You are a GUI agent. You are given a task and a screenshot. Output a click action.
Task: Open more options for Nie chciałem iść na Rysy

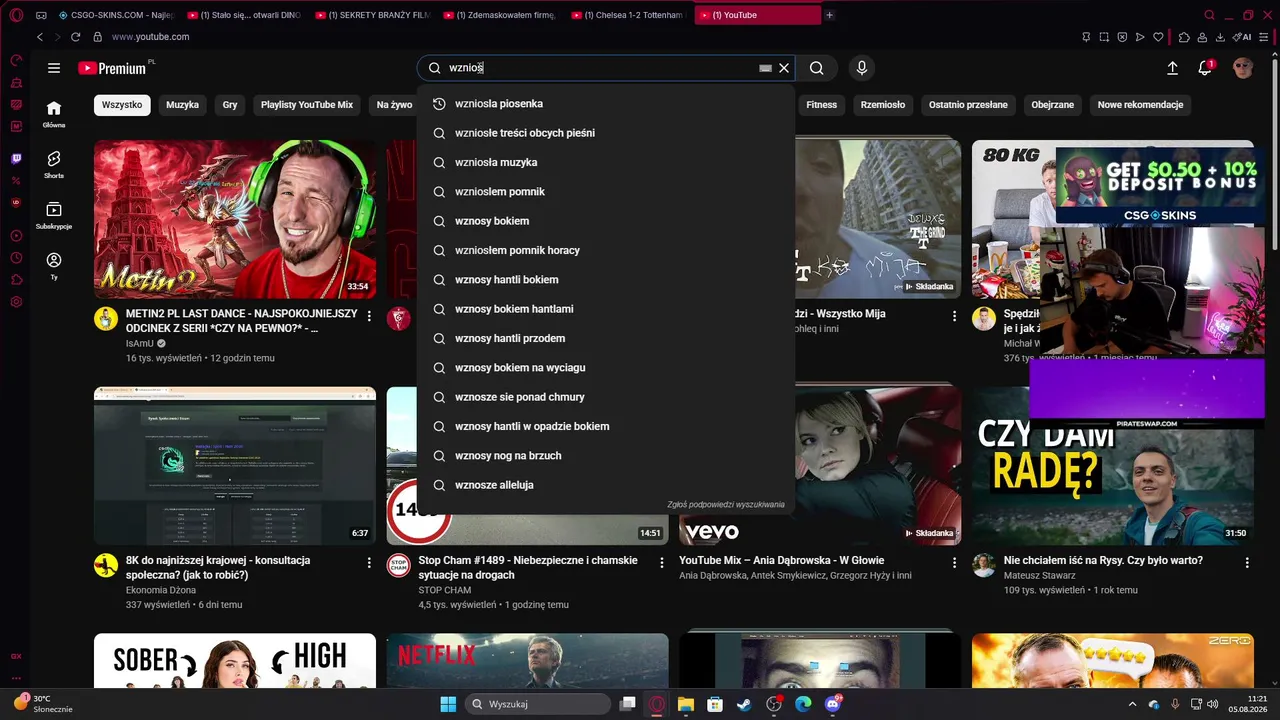point(1246,563)
